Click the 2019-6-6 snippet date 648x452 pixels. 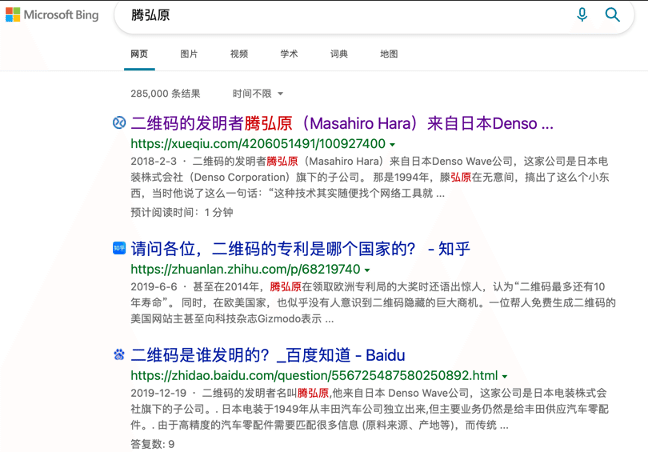(154, 287)
